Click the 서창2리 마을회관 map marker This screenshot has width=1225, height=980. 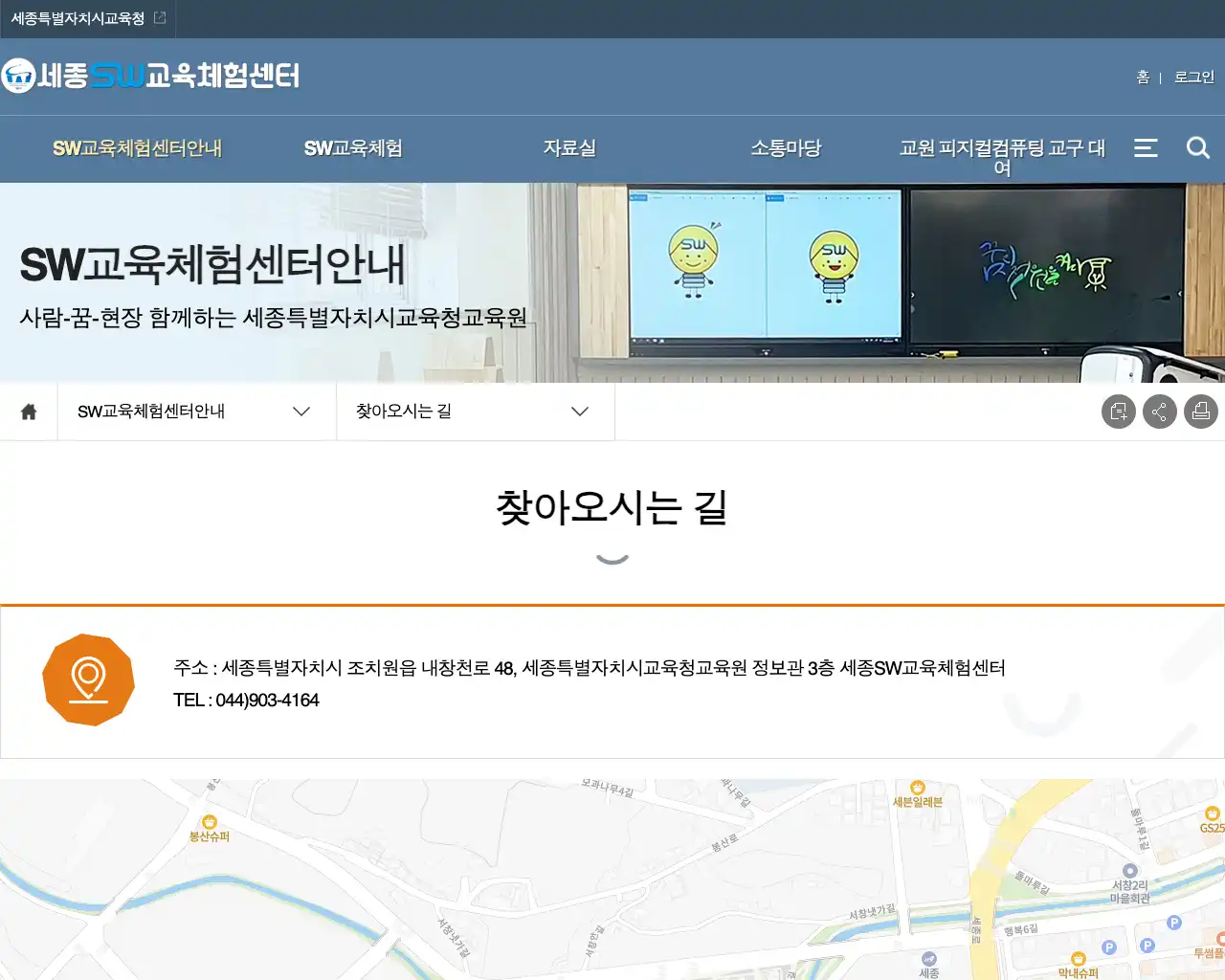[x=1130, y=883]
